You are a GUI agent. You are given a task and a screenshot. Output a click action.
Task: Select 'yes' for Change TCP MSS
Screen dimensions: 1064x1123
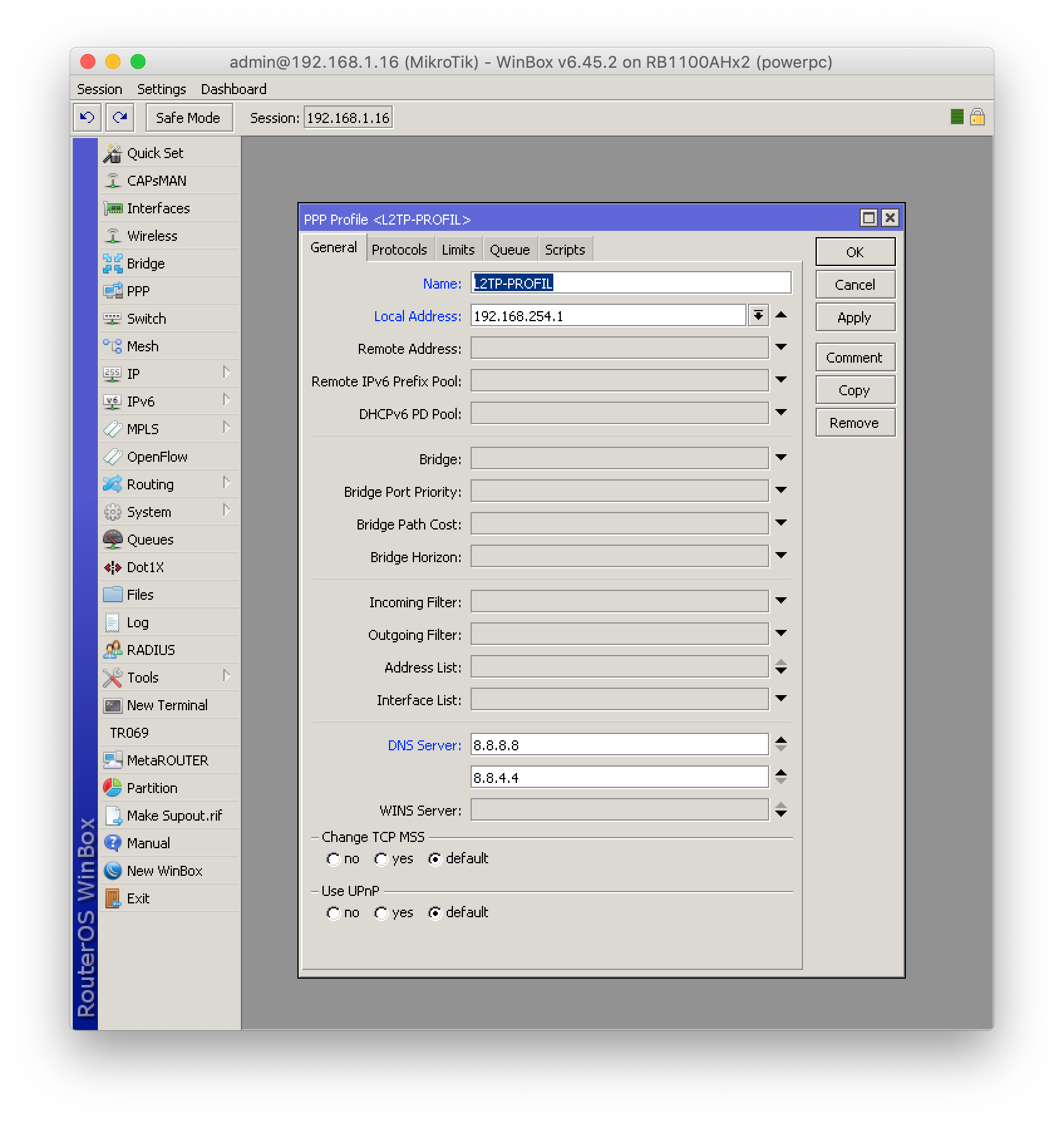381,859
